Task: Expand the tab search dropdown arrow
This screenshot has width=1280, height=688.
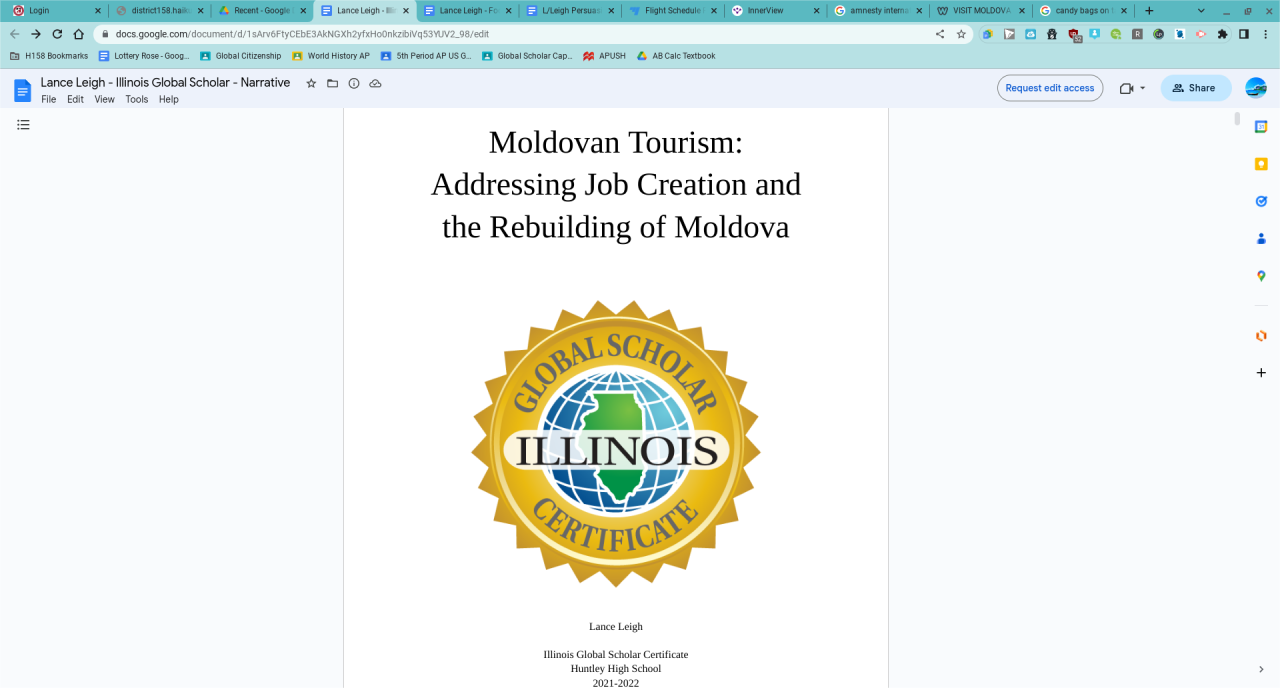Action: (1201, 10)
